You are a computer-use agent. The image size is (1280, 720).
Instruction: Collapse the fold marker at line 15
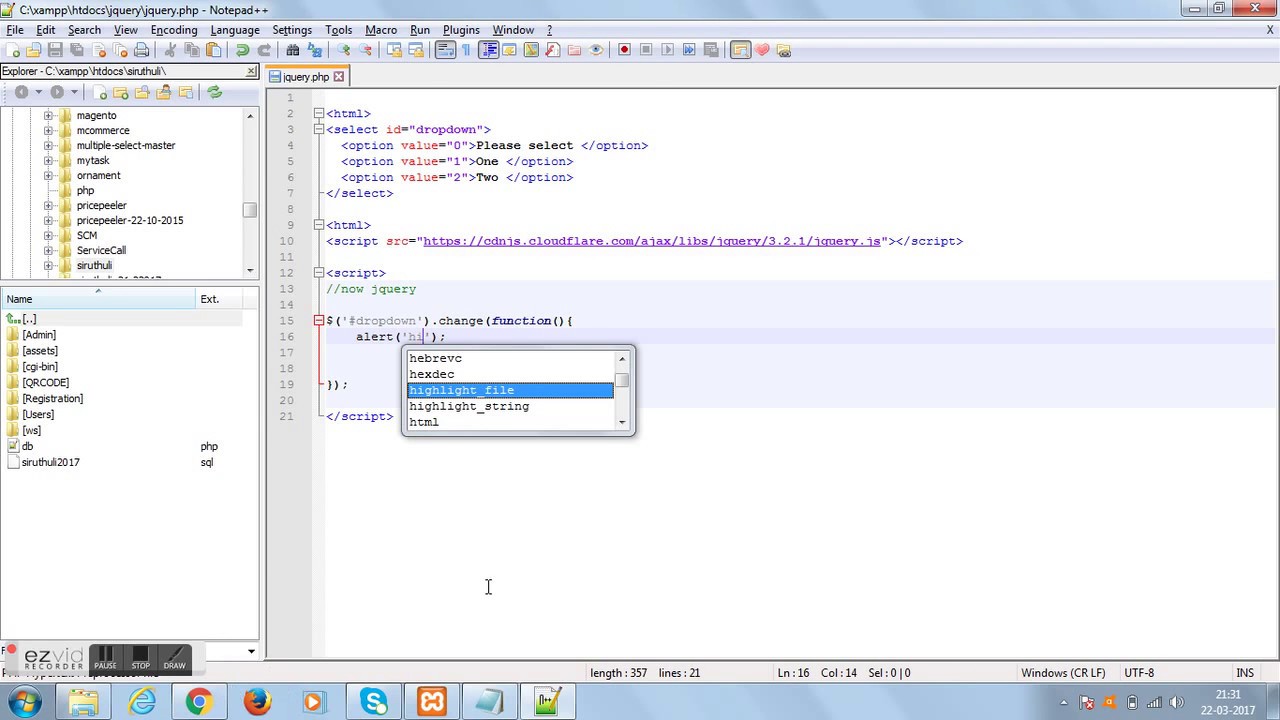coord(318,320)
